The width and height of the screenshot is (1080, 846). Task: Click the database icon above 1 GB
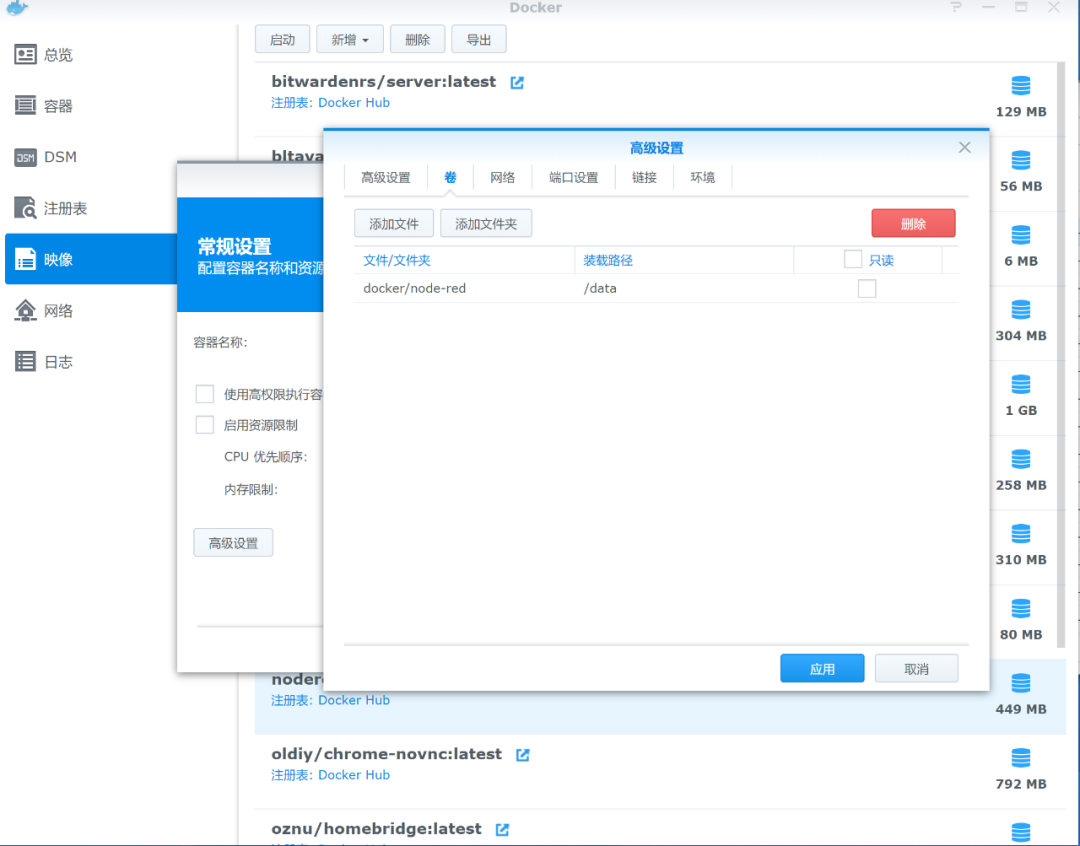tap(1021, 385)
